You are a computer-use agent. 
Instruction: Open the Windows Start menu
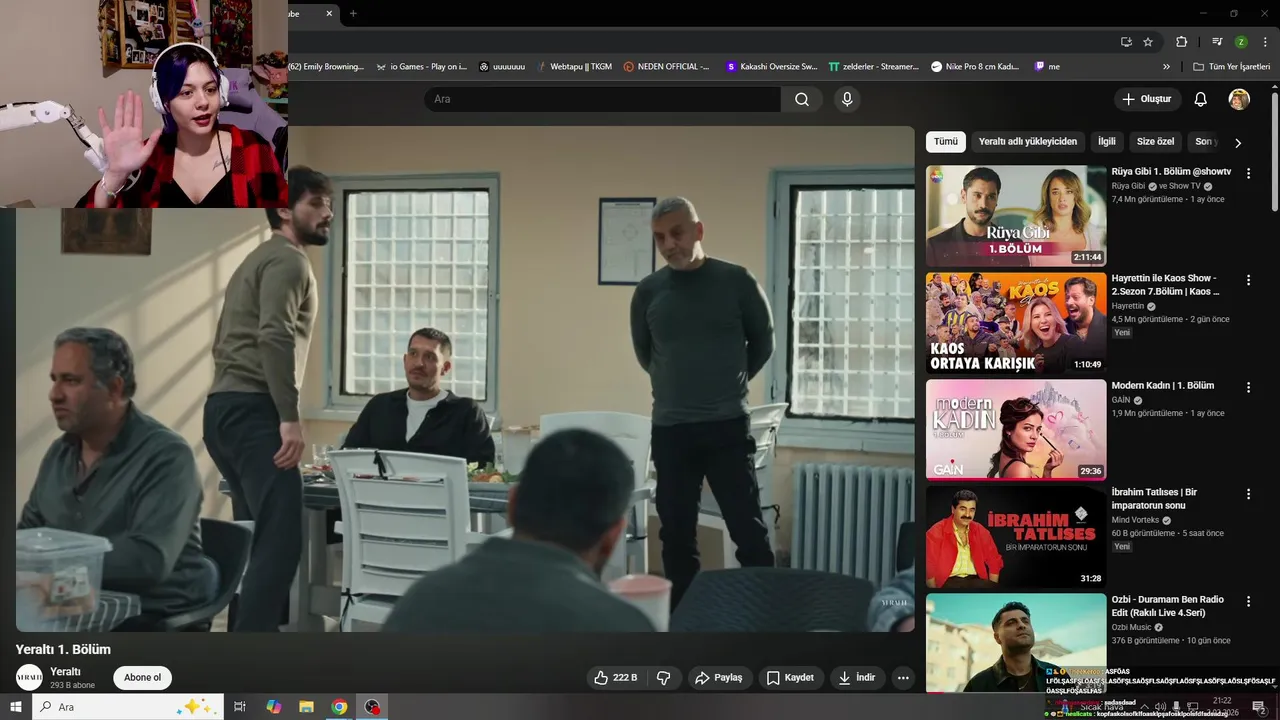[16, 707]
